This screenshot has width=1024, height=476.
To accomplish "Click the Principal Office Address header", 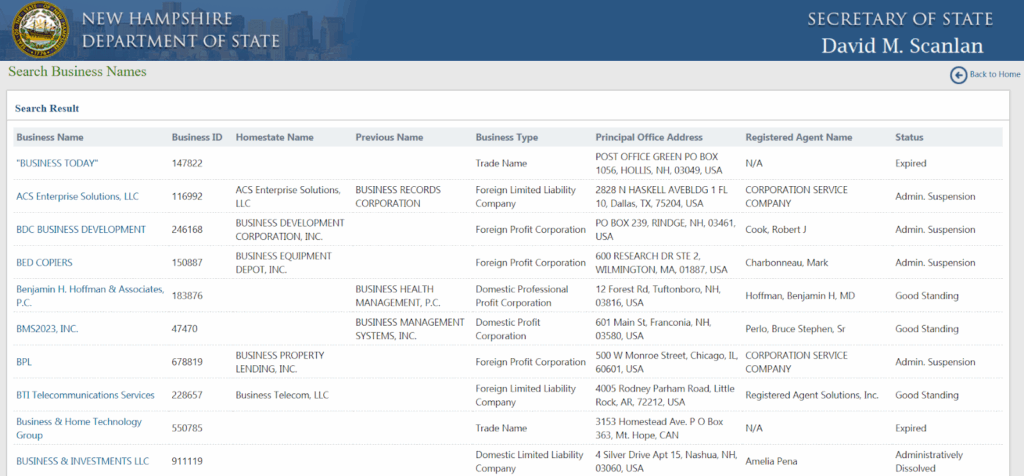I will click(x=648, y=137).
